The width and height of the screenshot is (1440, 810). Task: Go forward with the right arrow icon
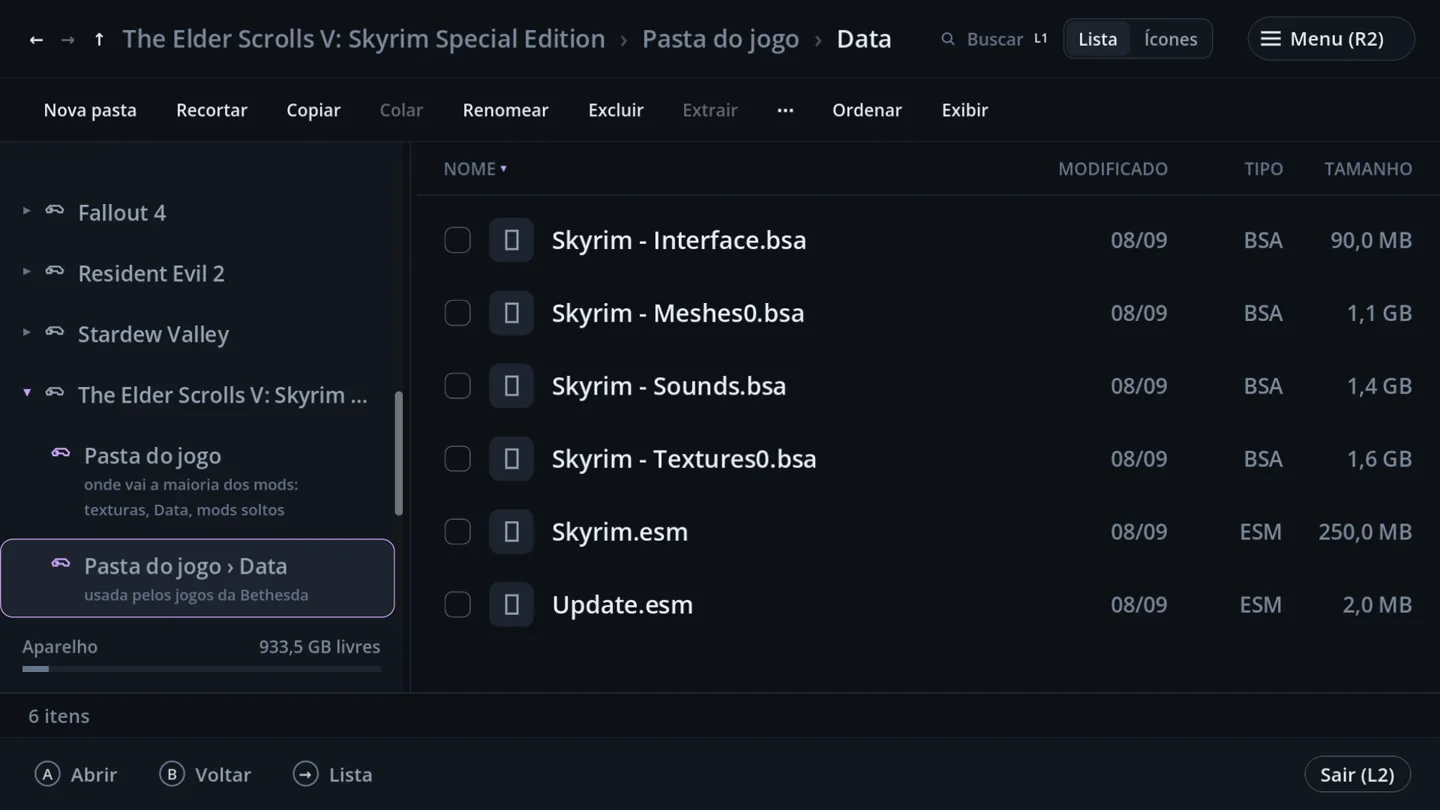pyautogui.click(x=68, y=40)
